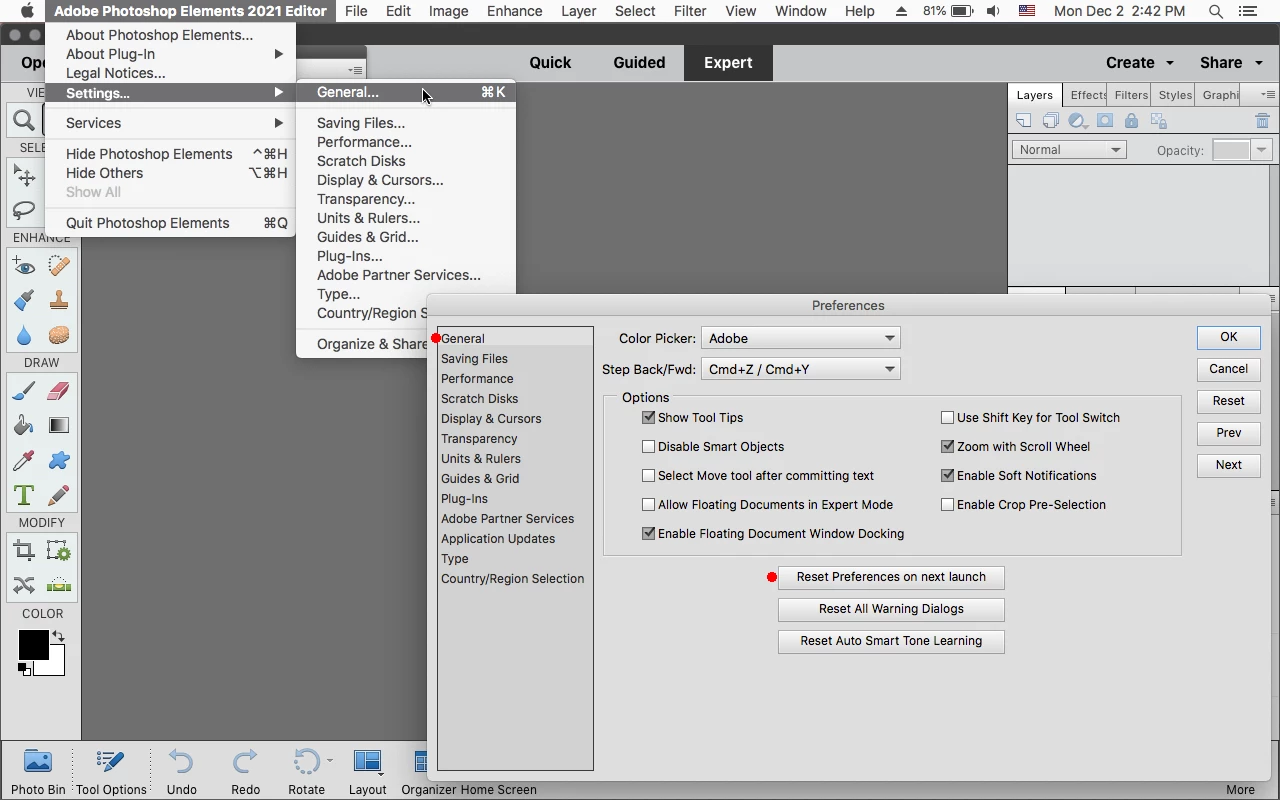Select the Move tool
Viewport: 1280px width, 800px height.
coord(24,177)
